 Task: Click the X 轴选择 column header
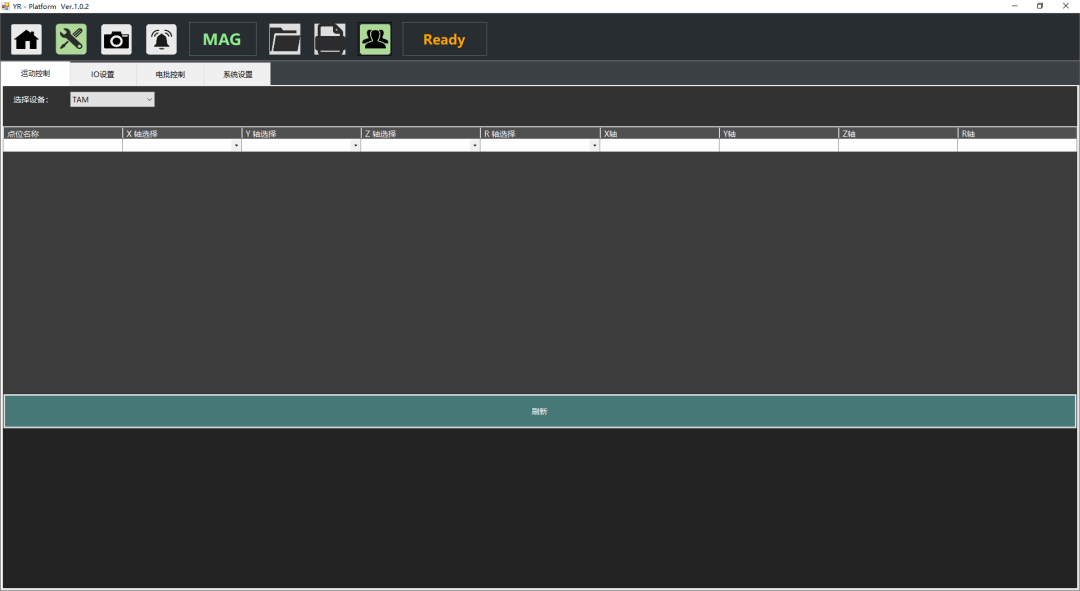click(x=182, y=134)
